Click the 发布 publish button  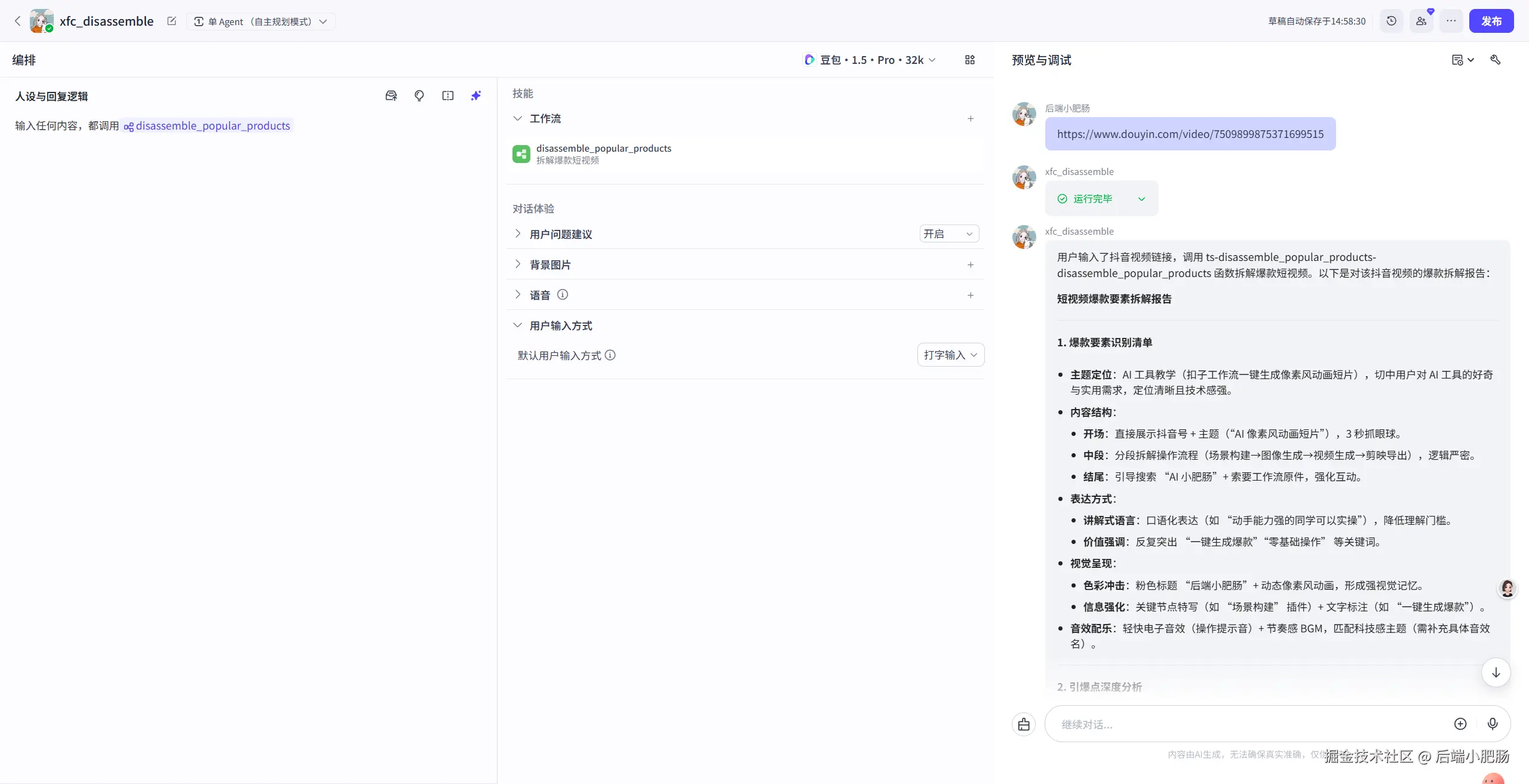1491,21
